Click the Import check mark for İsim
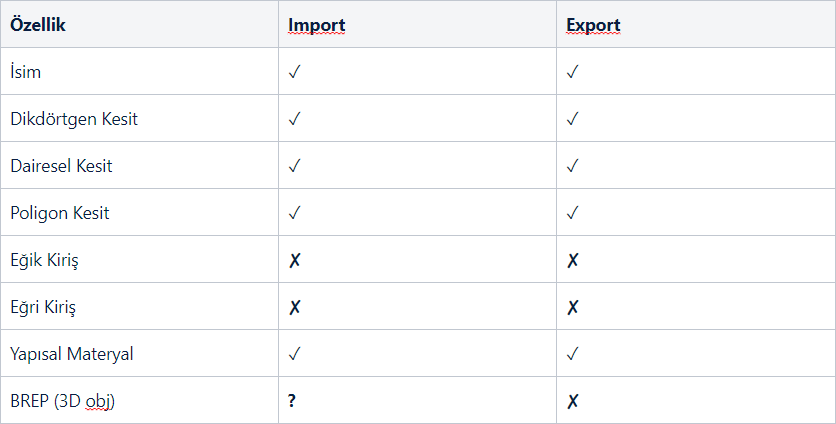This screenshot has height=424, width=836. point(295,72)
